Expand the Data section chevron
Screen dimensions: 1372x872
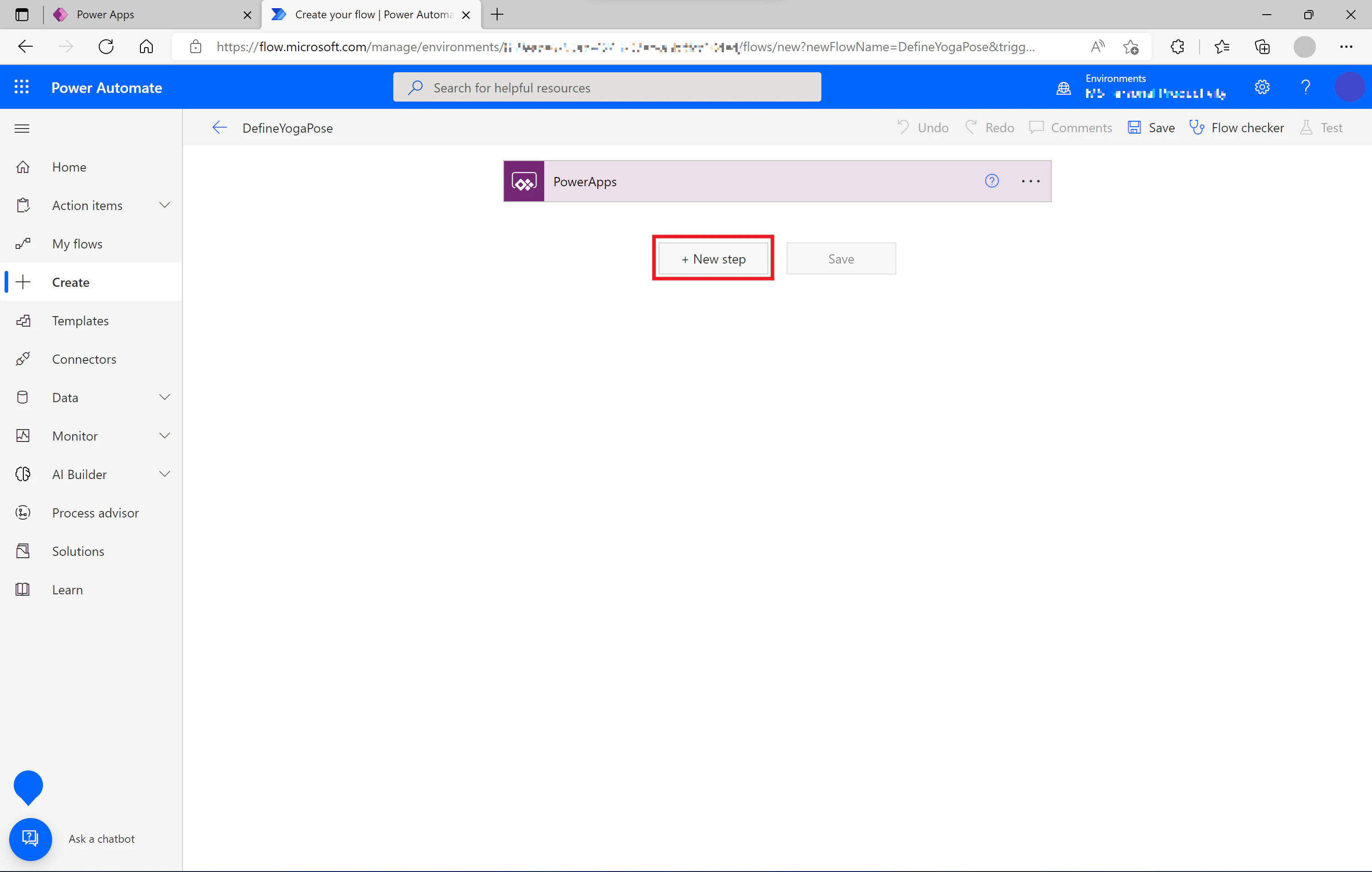[165, 397]
